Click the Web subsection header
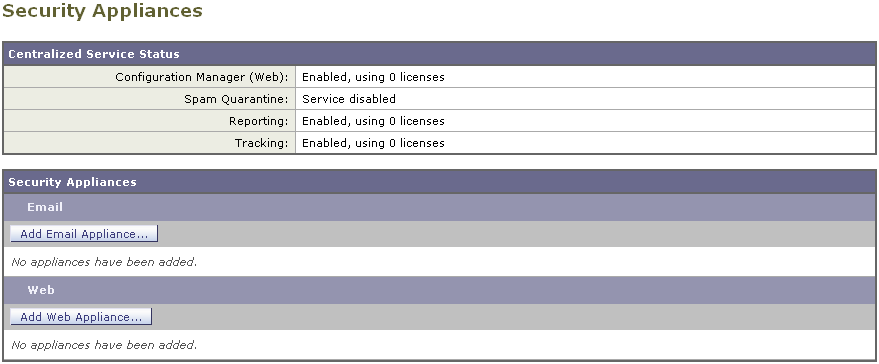 tap(440, 290)
